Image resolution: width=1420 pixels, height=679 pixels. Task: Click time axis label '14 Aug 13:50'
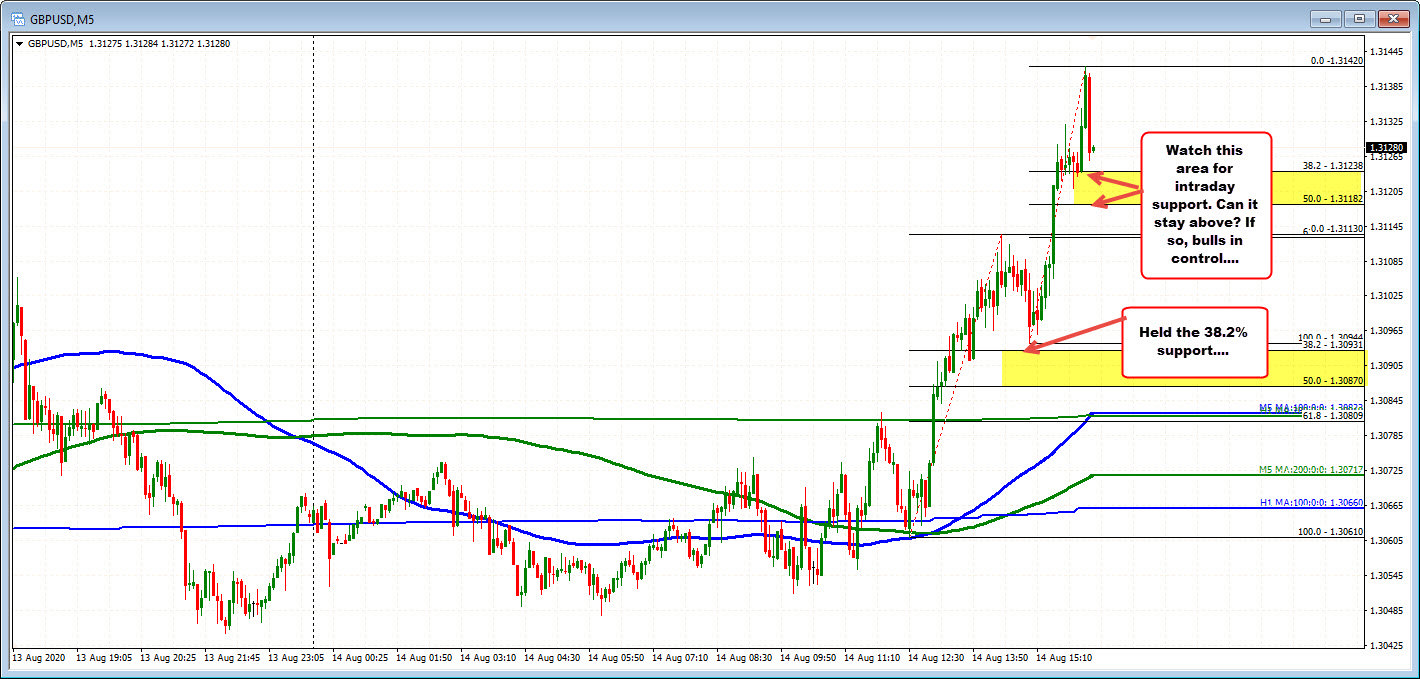coord(1002,658)
